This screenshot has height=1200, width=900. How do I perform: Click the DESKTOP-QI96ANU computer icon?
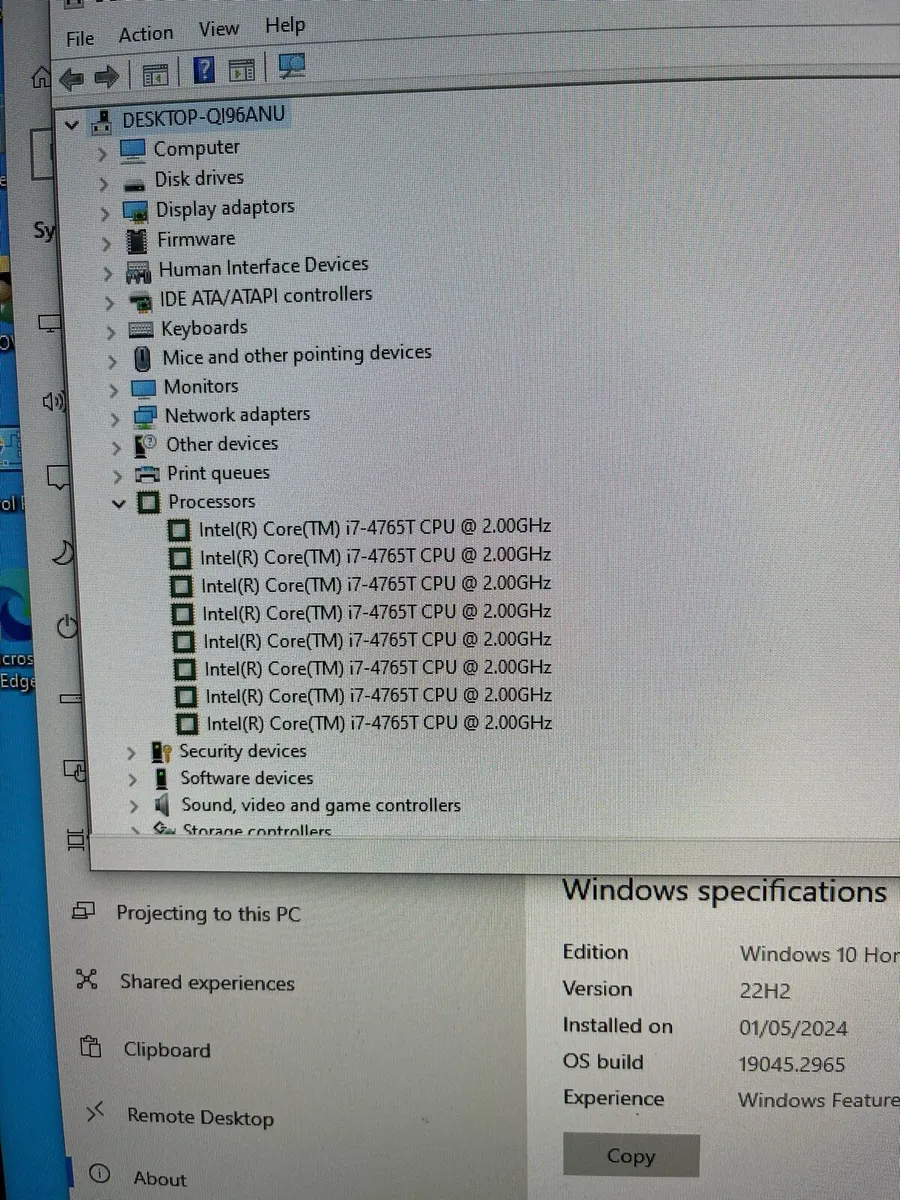(x=102, y=122)
